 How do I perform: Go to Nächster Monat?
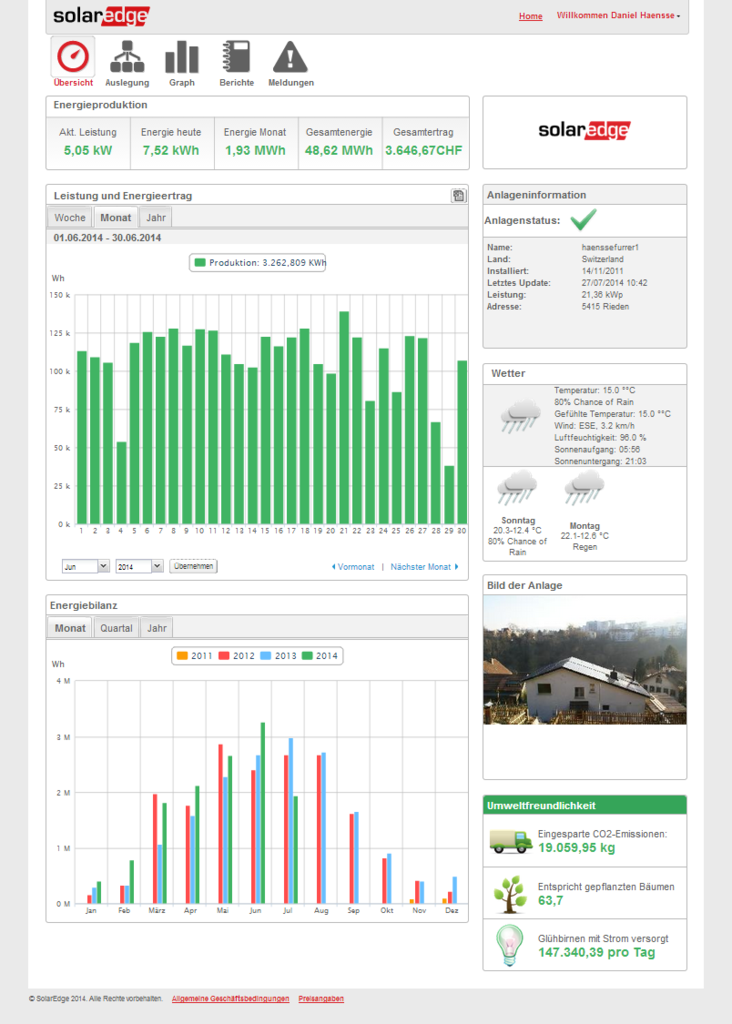point(424,567)
